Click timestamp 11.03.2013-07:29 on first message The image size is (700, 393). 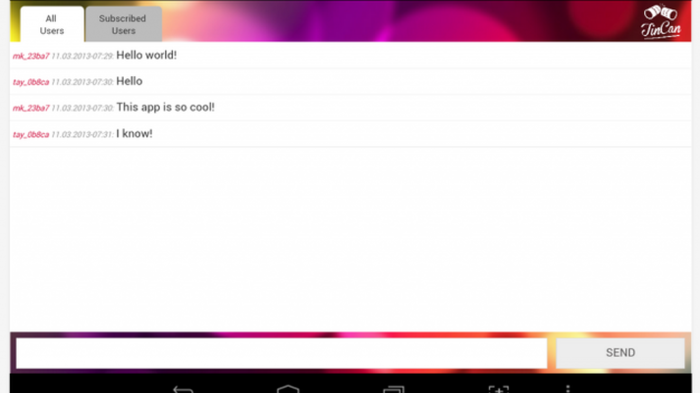pyautogui.click(x=82, y=56)
